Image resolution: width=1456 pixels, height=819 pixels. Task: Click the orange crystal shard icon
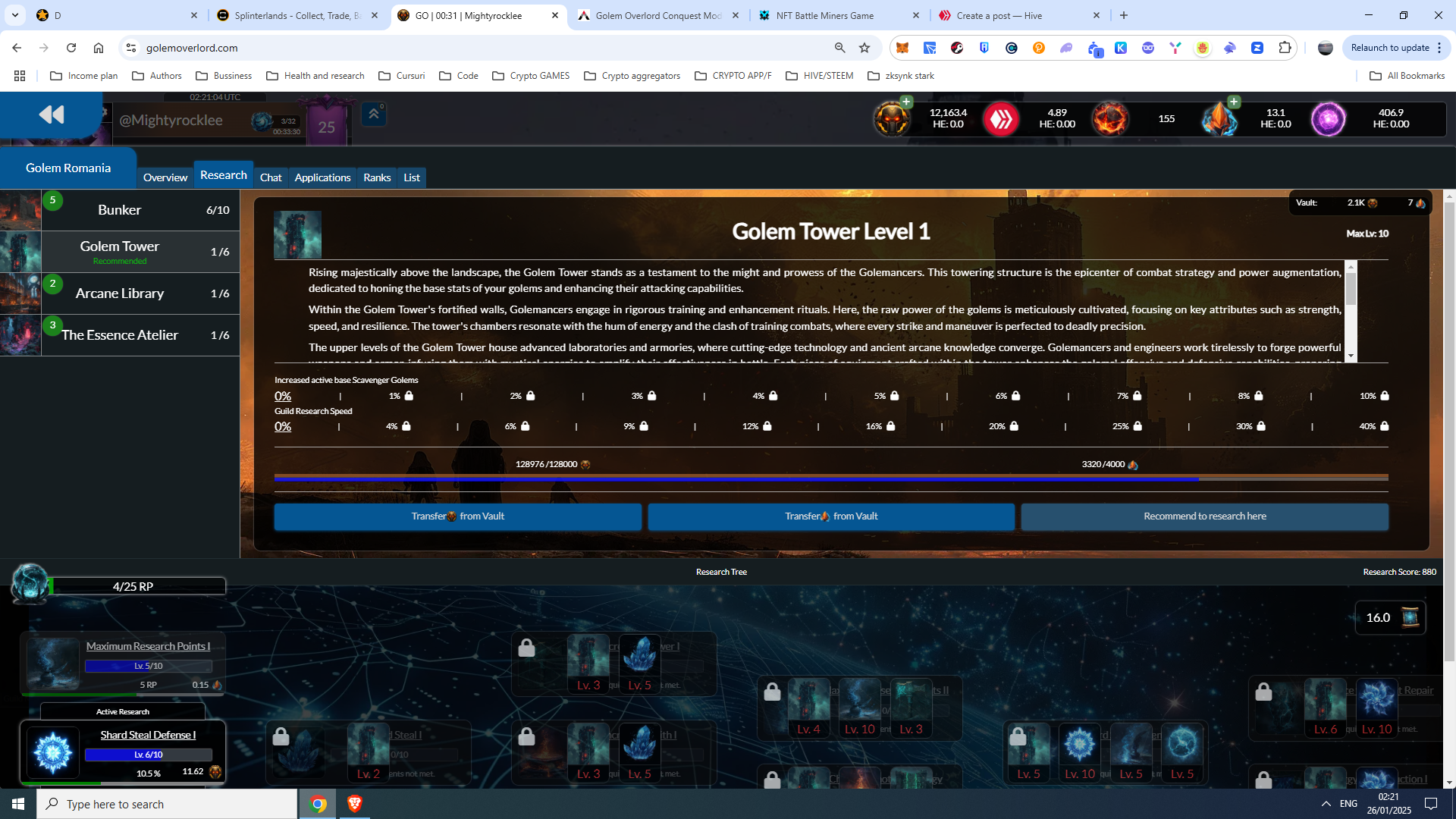(x=1219, y=119)
